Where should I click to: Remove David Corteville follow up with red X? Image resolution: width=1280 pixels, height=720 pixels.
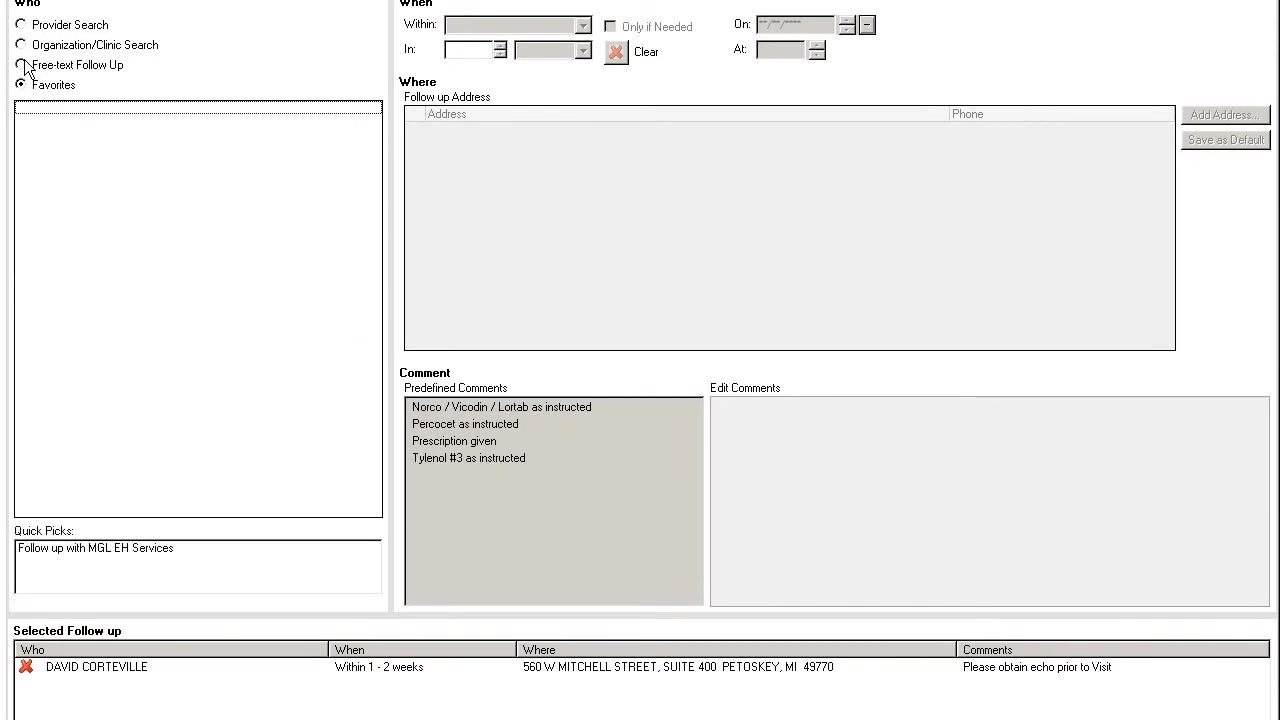pos(26,667)
